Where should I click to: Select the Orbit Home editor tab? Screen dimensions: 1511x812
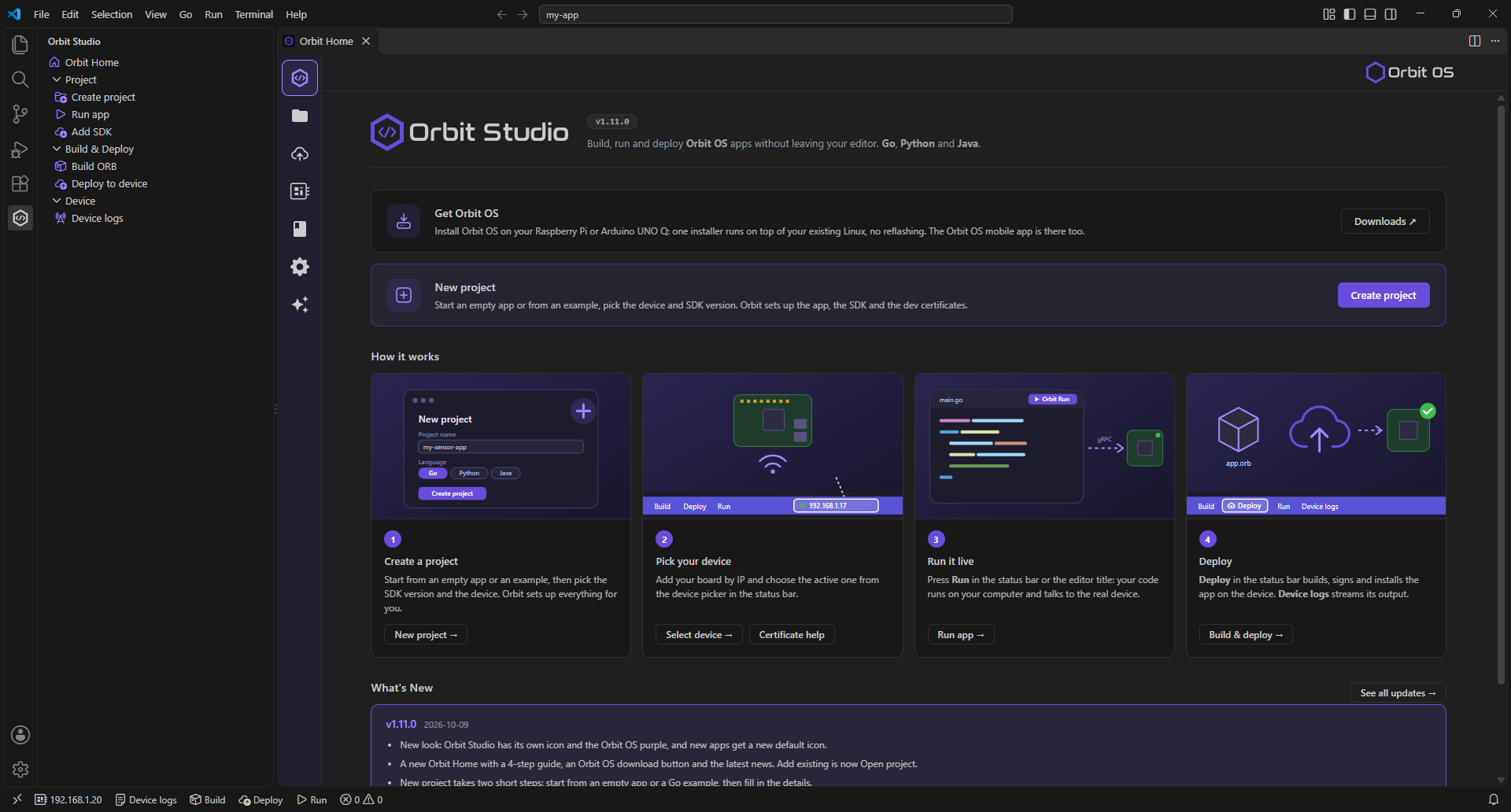(x=327, y=41)
